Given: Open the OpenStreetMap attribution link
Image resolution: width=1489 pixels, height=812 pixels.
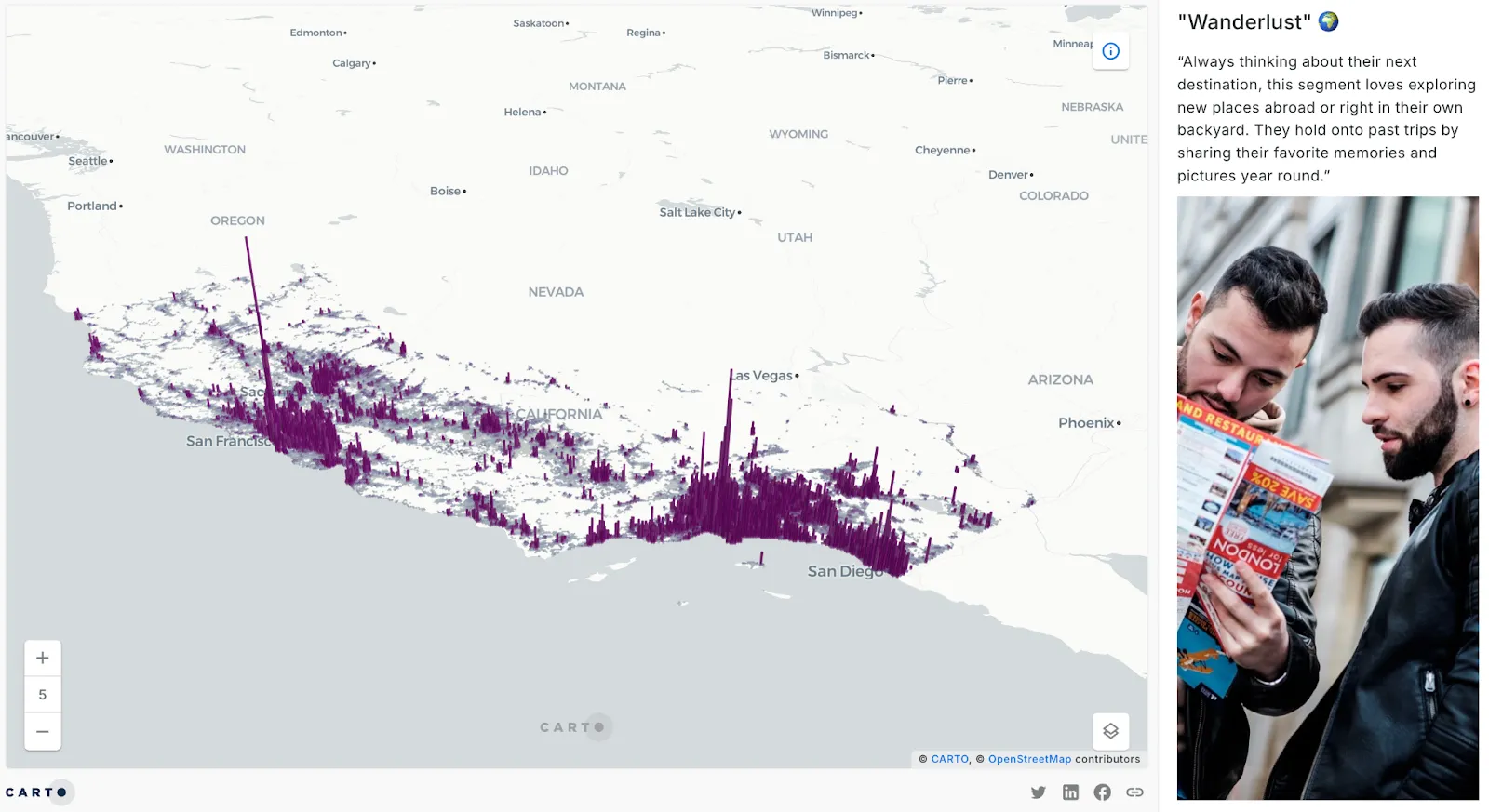Looking at the screenshot, I should point(1029,759).
